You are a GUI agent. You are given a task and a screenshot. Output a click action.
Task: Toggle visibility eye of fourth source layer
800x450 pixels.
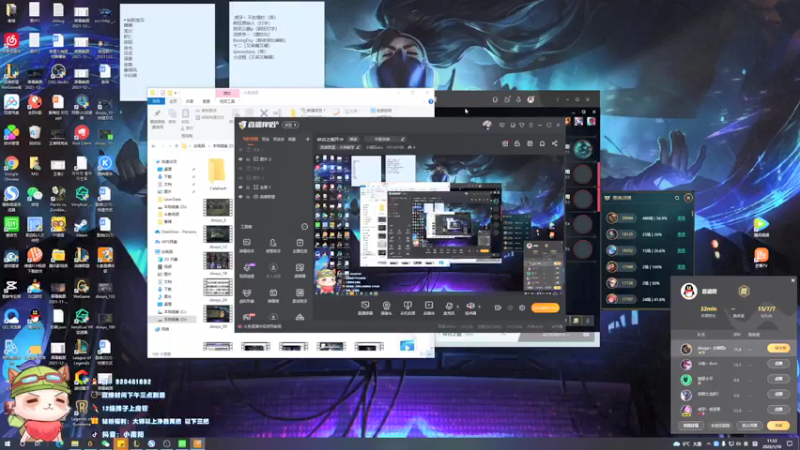(241, 178)
